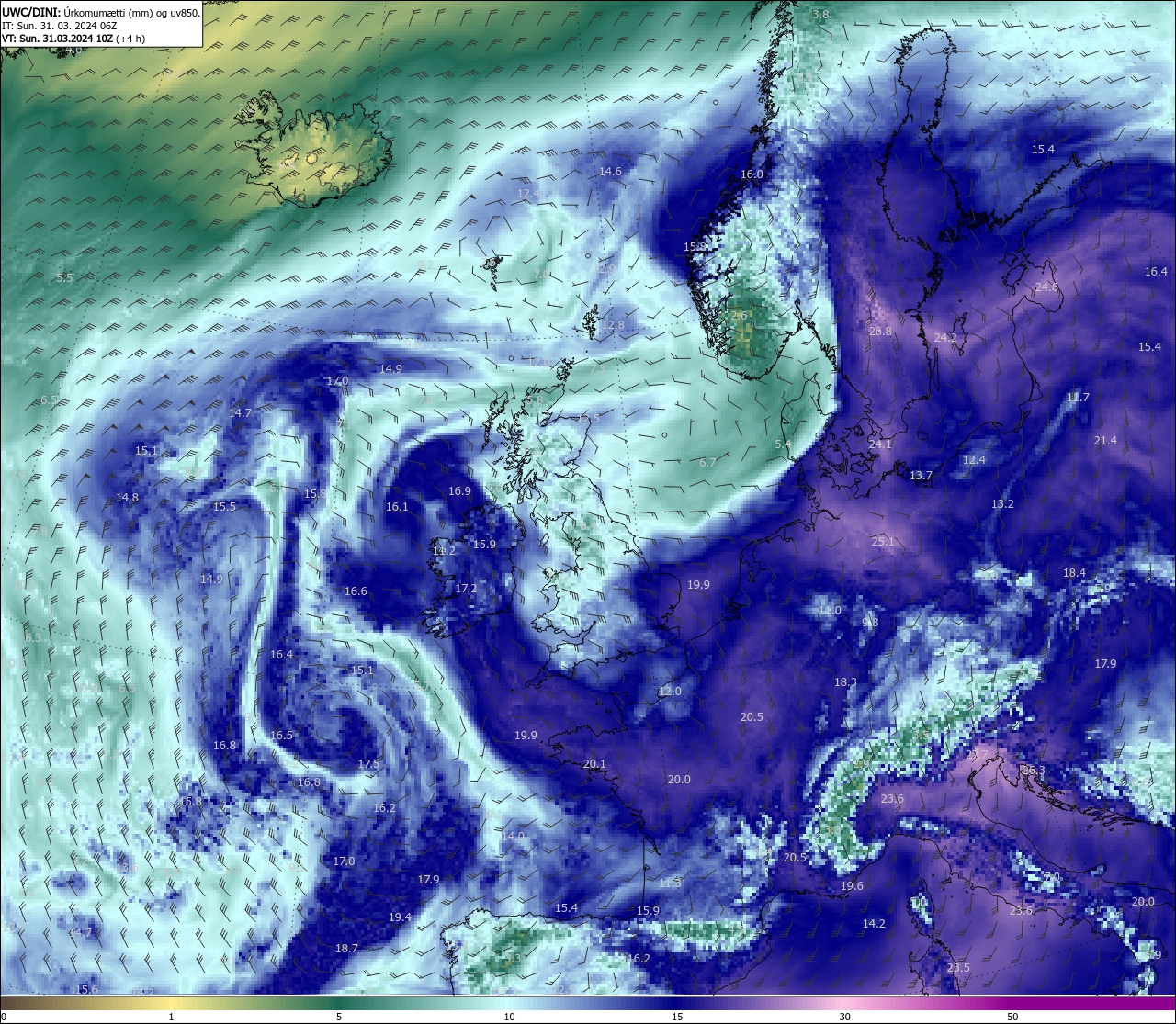Click the map value 18.3
This screenshot has width=1176, height=1024.
[x=845, y=682]
